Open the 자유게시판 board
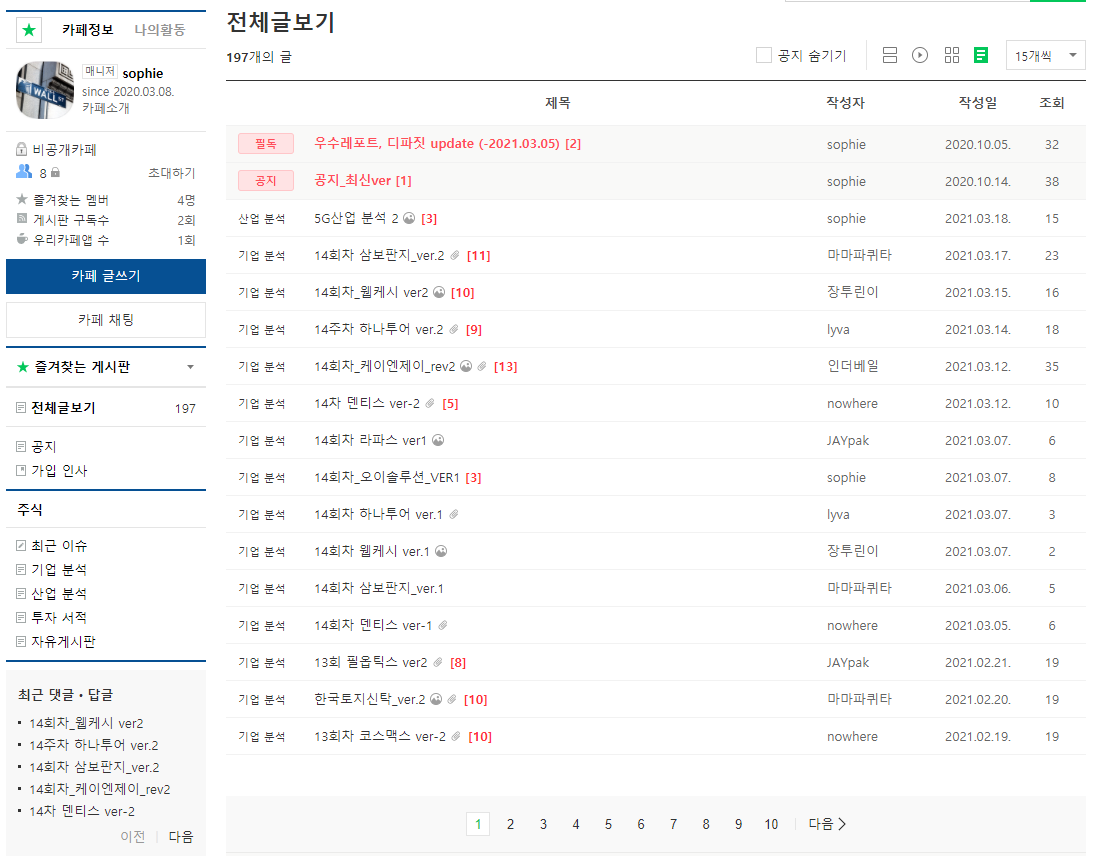 63,641
